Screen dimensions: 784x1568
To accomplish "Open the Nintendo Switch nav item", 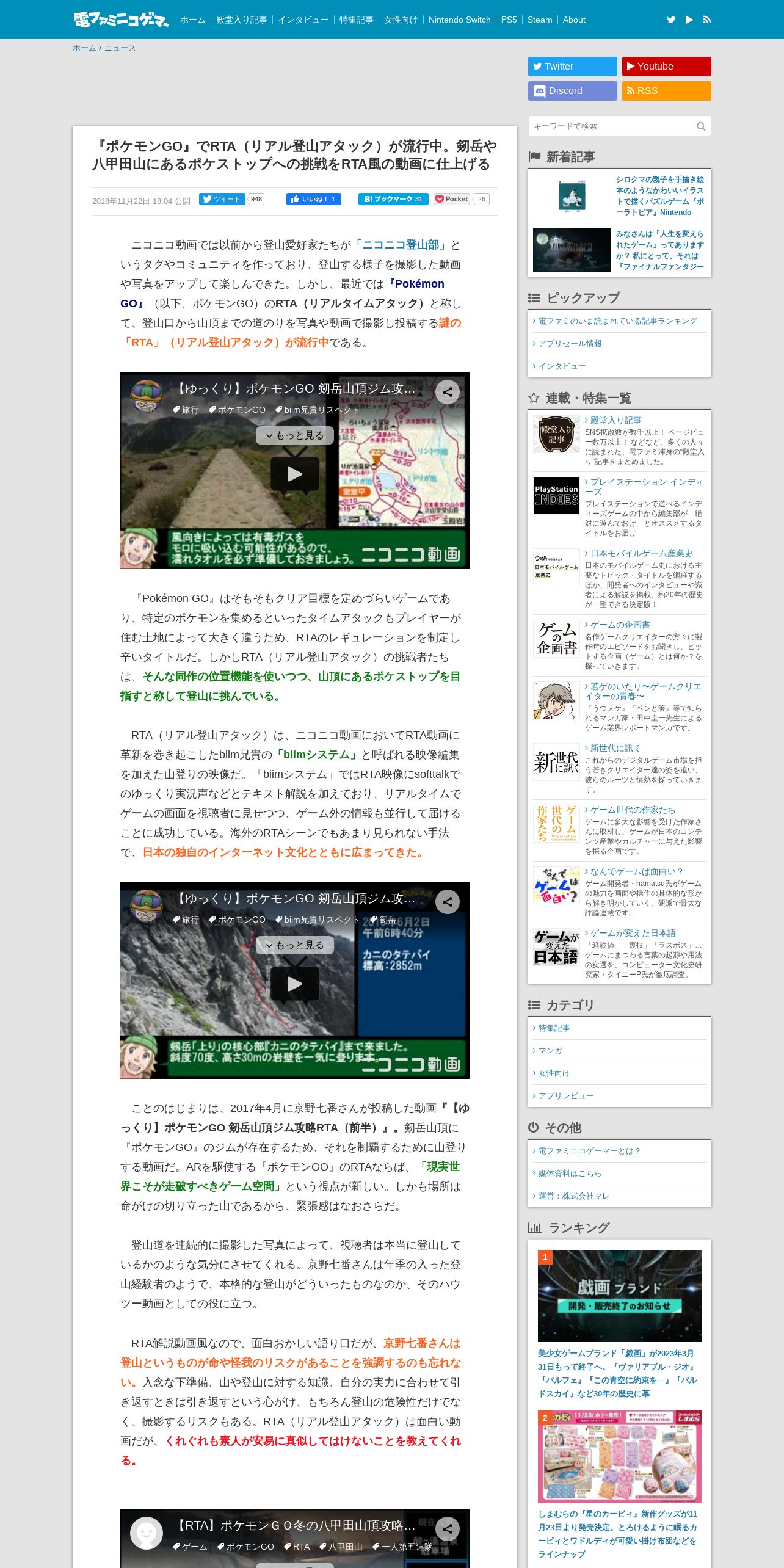I will 460,20.
